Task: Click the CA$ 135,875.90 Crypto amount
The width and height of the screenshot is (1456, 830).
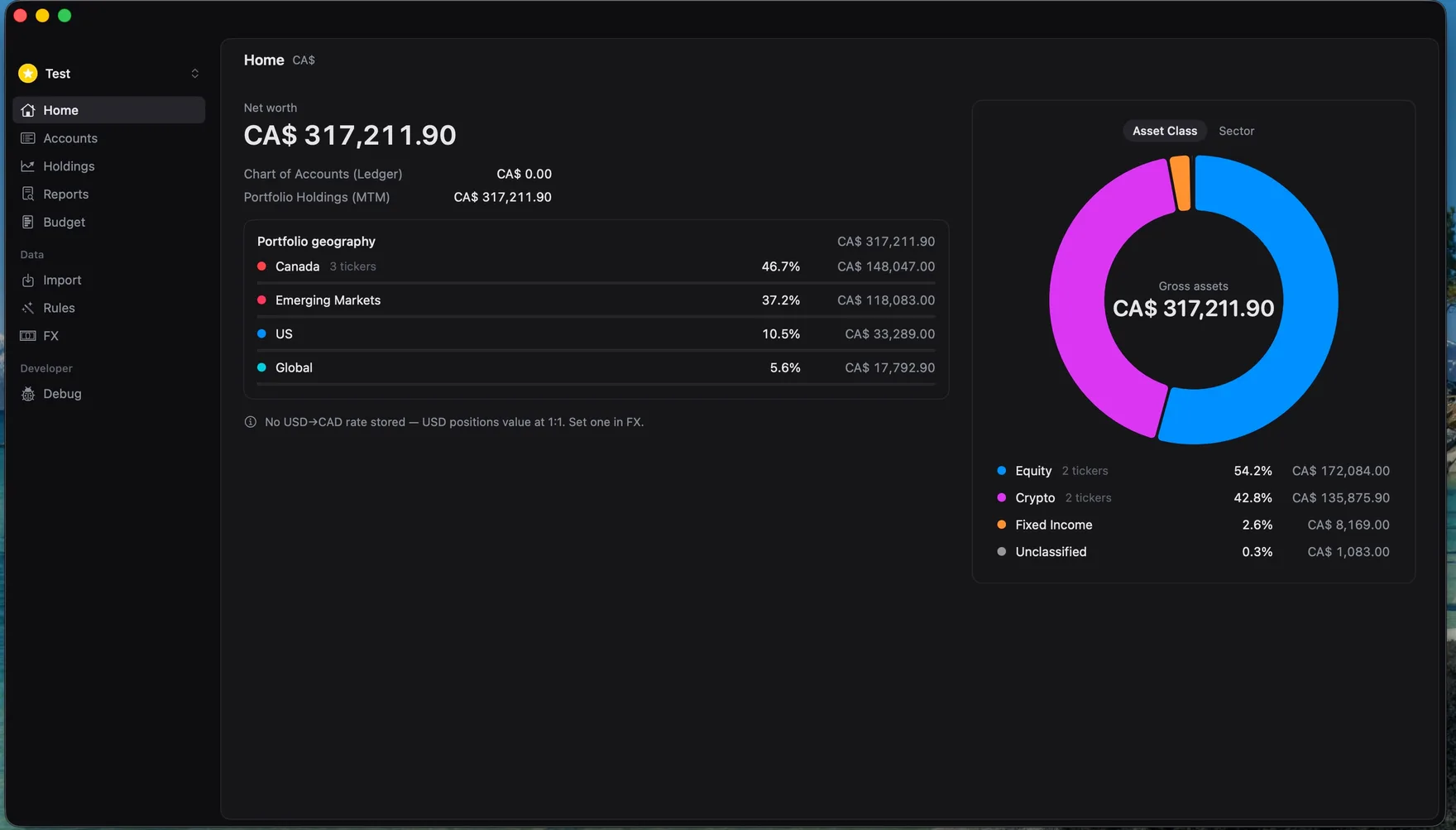Action: pos(1341,498)
